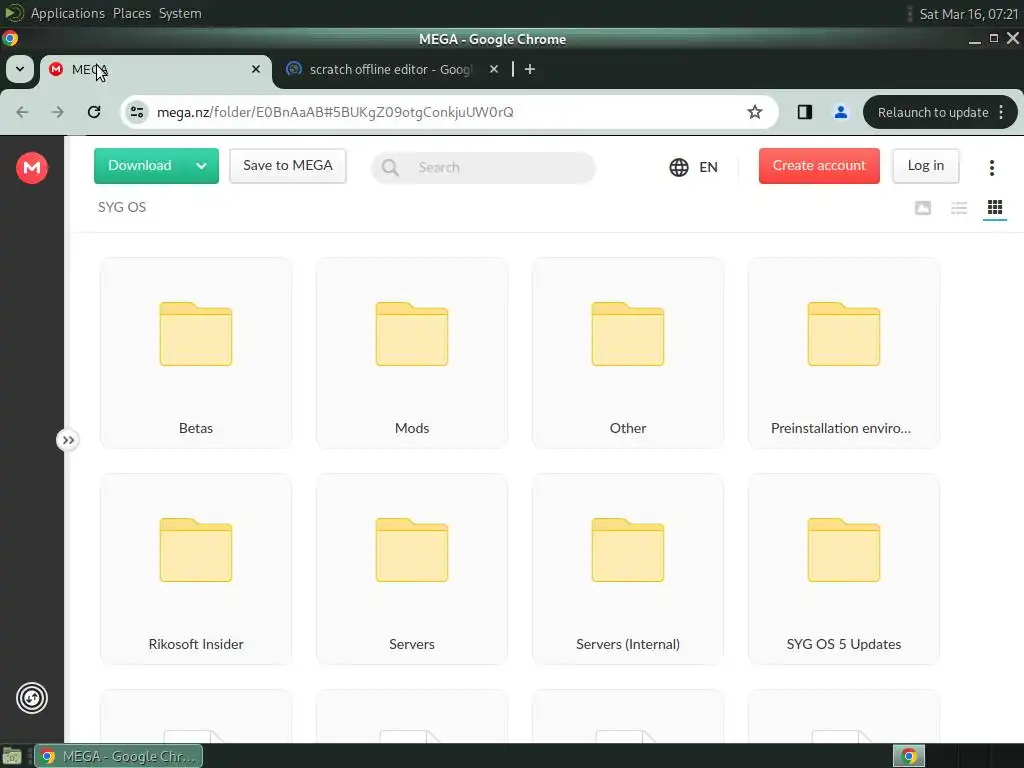Screen dimensions: 1024x768
Task: Click Relaunch to update
Action: (933, 112)
